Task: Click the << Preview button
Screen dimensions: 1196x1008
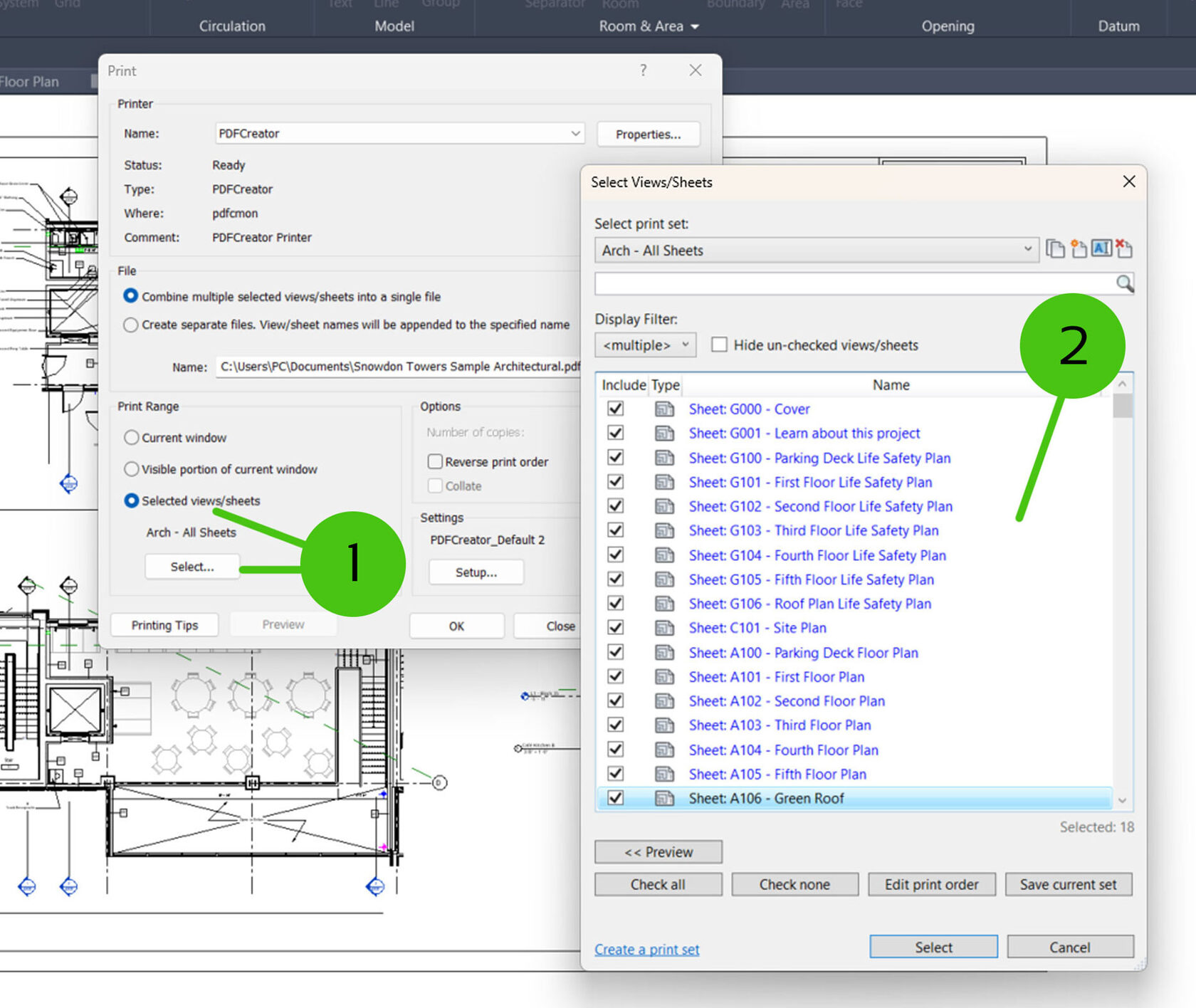Action: click(x=658, y=851)
